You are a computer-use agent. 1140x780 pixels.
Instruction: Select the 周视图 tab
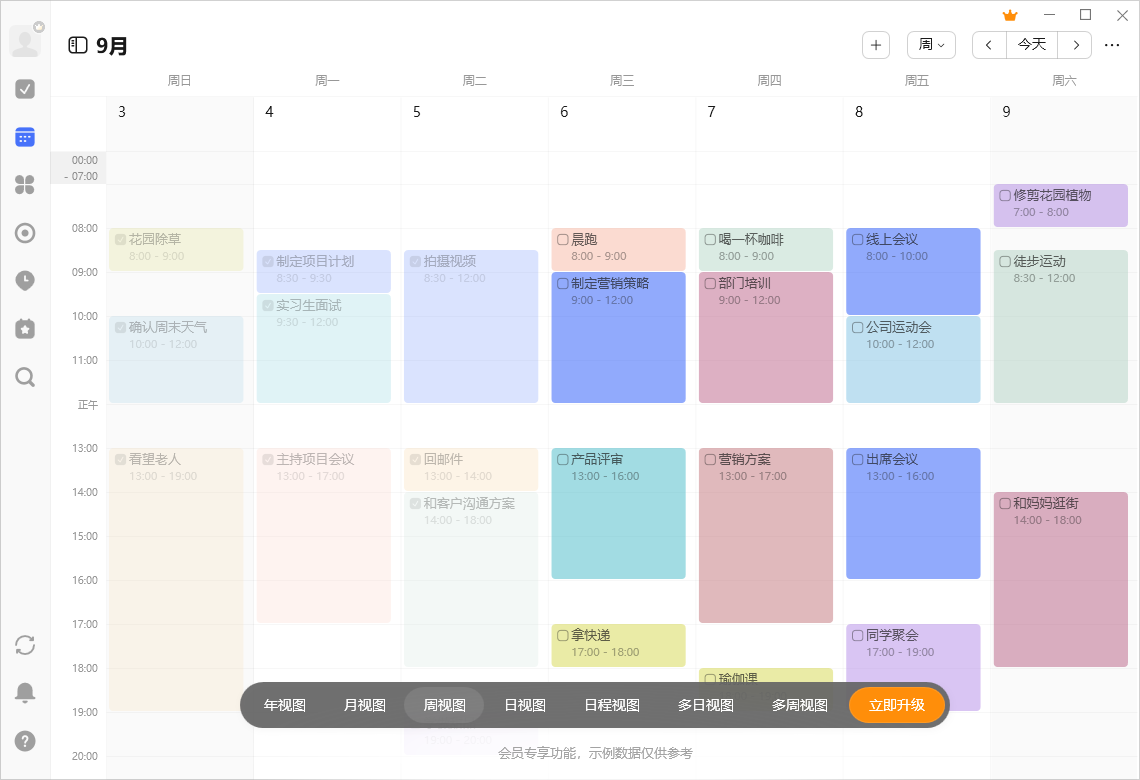coord(444,705)
